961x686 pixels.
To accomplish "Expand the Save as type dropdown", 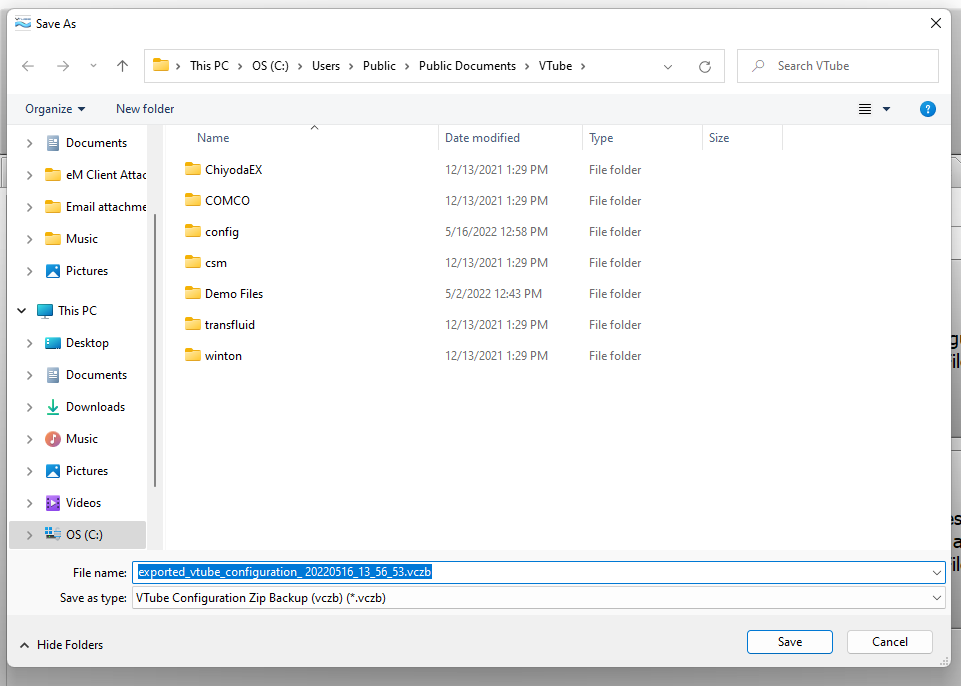I will pos(936,598).
